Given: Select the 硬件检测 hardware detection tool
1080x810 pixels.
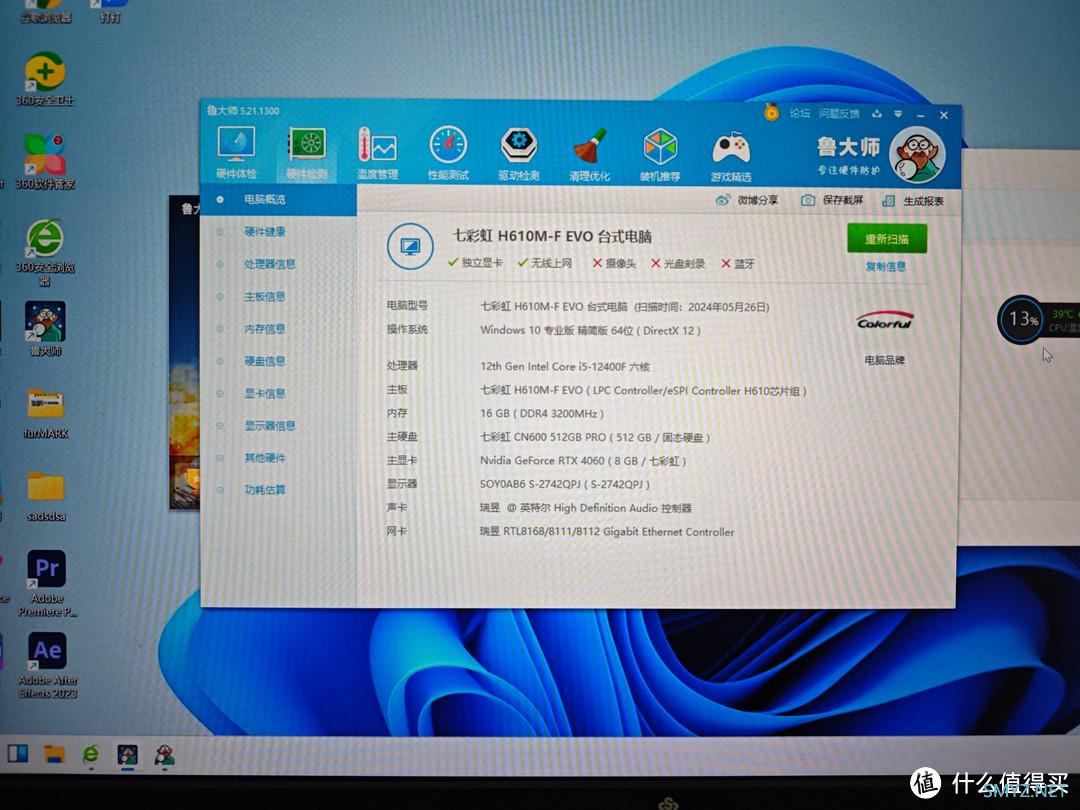Looking at the screenshot, I should [x=307, y=153].
